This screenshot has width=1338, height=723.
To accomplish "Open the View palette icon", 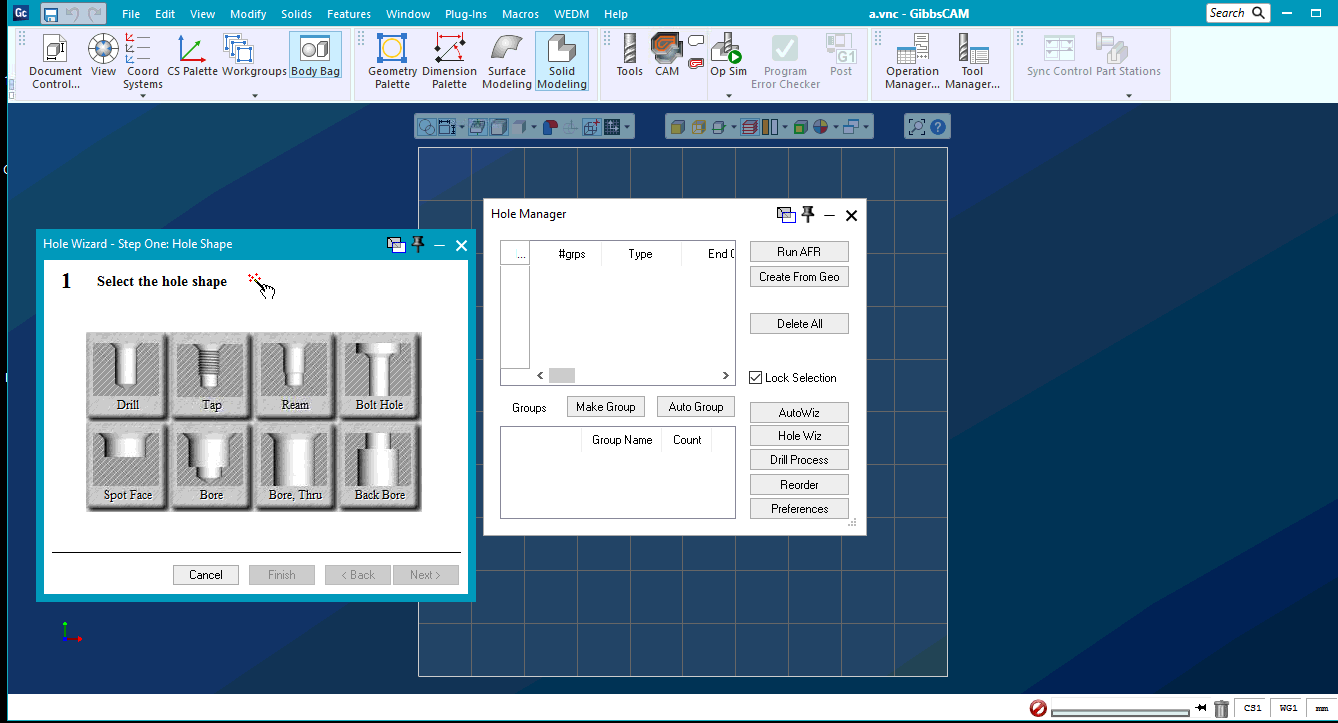I will click(x=103, y=56).
